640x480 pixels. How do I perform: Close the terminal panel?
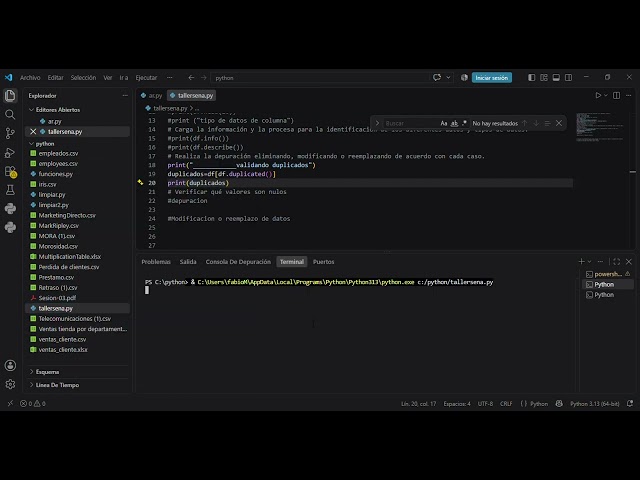point(629,262)
